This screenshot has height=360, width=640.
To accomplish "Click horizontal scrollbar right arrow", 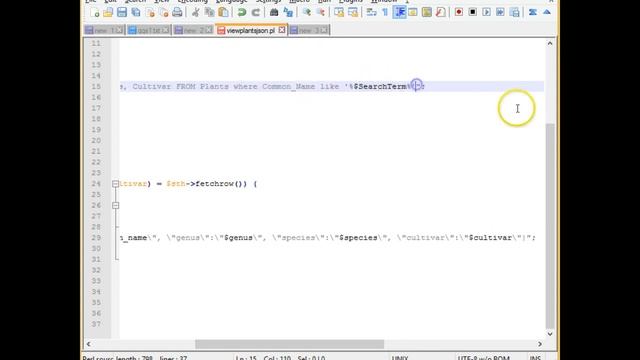I will (x=540, y=344).
